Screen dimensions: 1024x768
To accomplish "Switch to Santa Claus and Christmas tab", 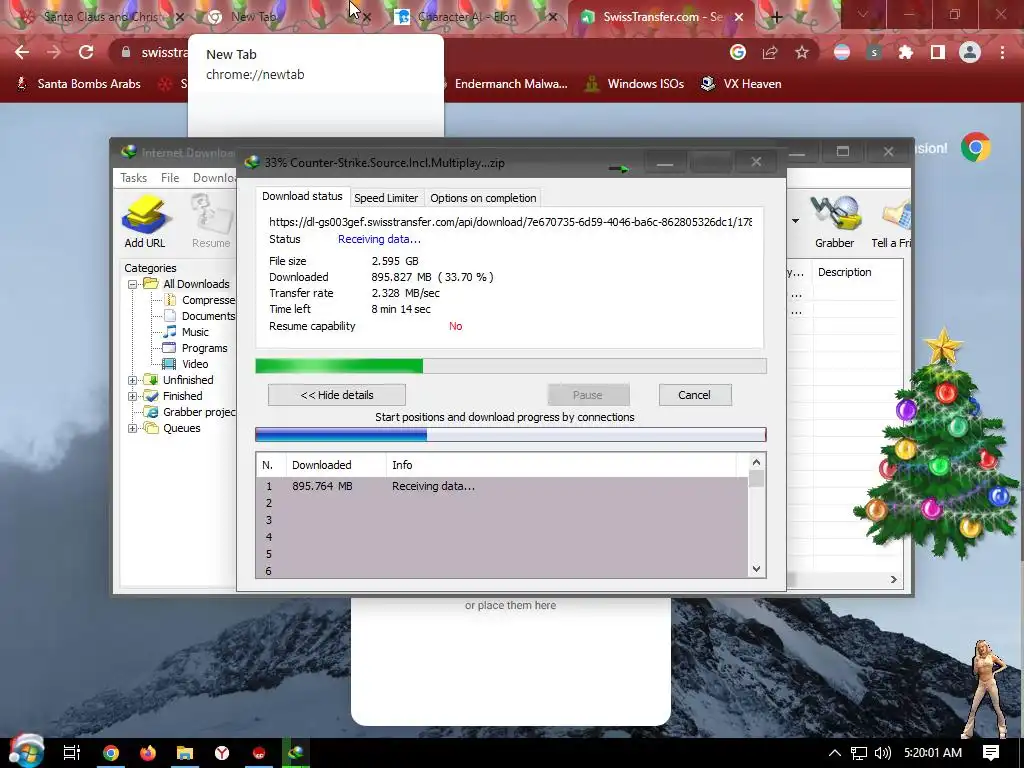I will click(103, 17).
